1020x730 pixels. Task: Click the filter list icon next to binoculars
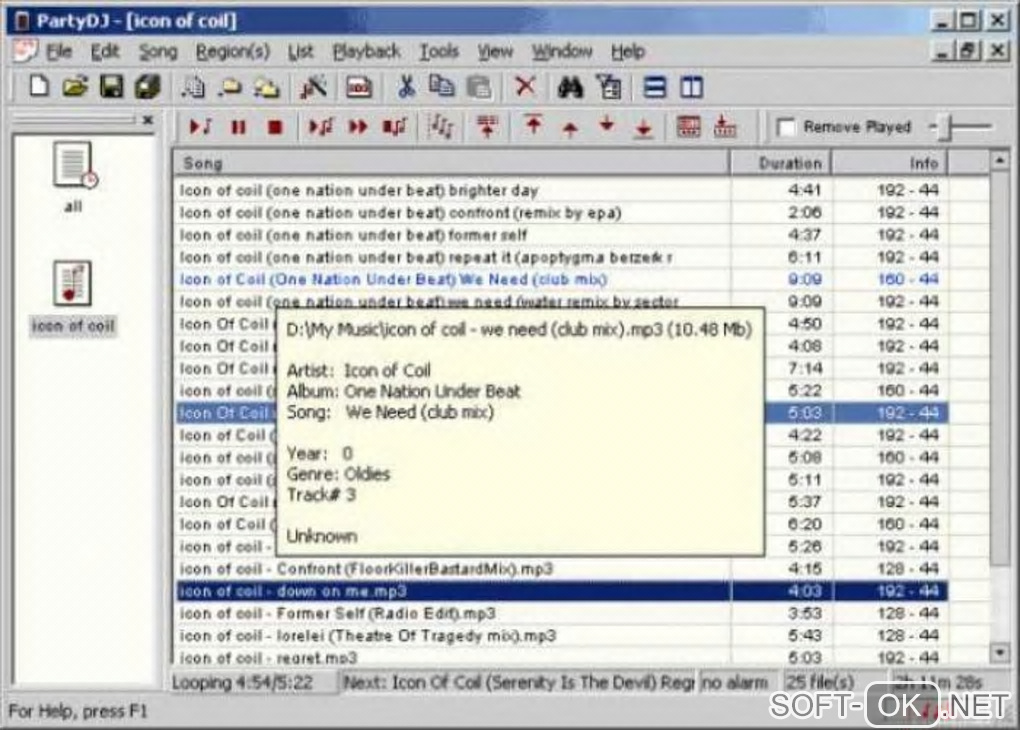coord(610,87)
